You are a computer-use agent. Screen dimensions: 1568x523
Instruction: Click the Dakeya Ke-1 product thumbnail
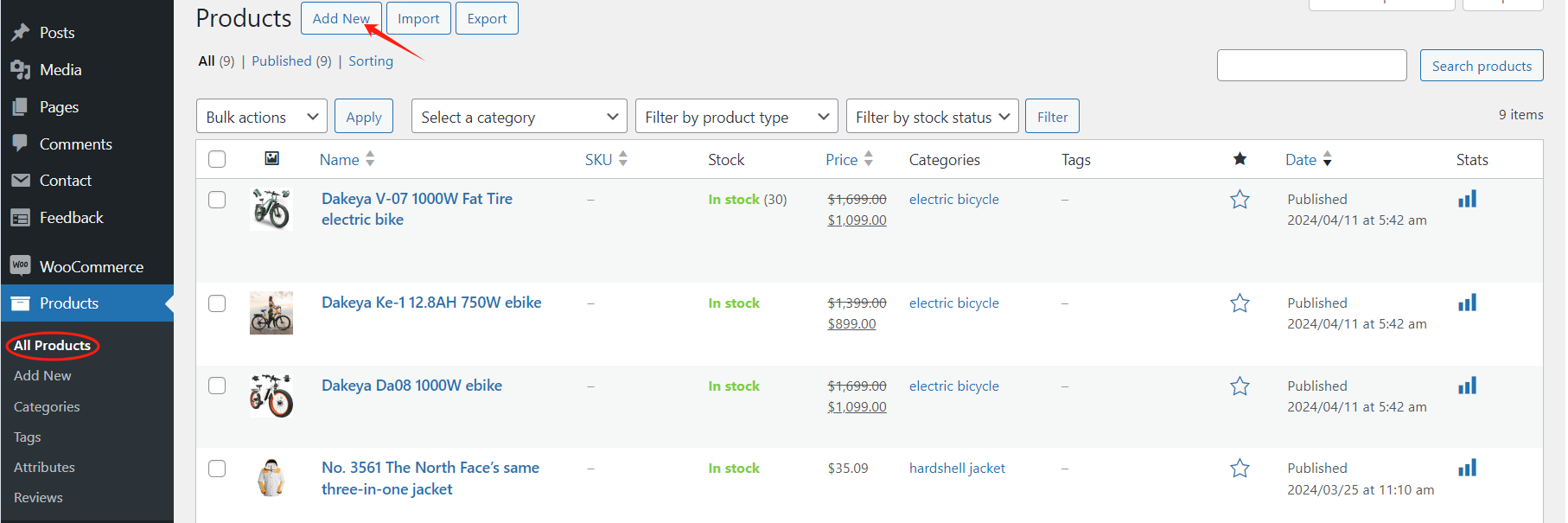point(271,312)
